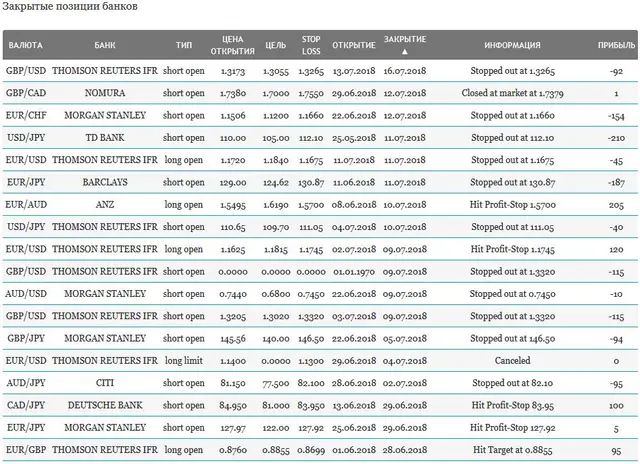The image size is (640, 464).
Task: Click opening date 08.06.2018
Action: tap(354, 205)
